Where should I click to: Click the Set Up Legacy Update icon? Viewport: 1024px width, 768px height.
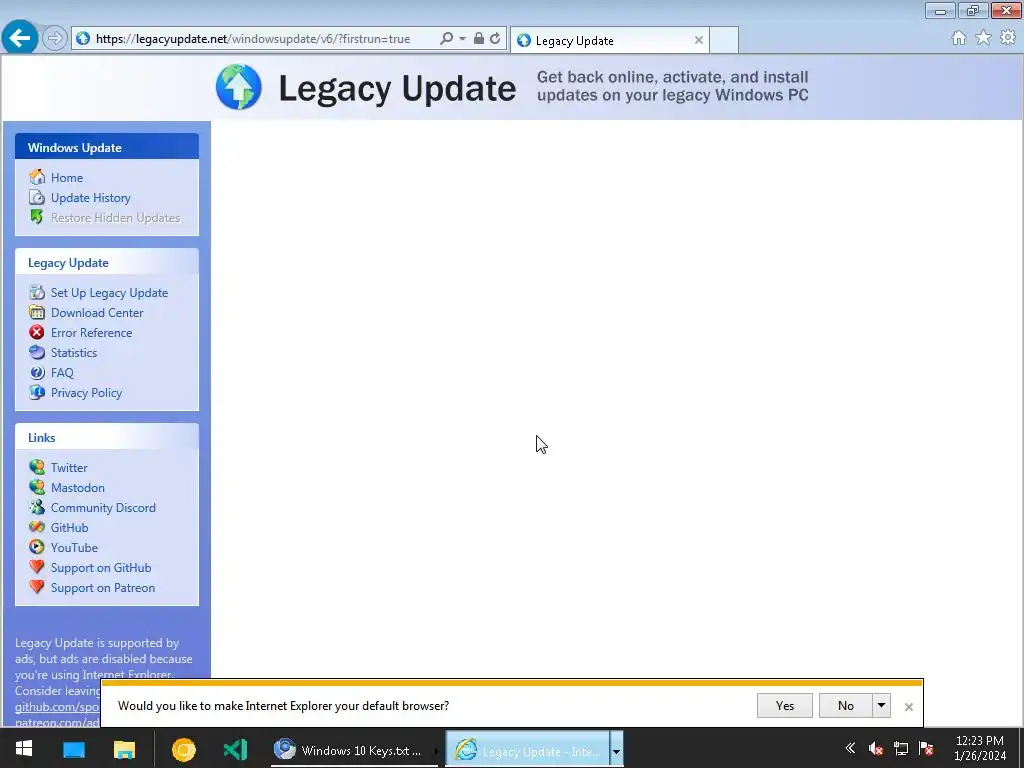pos(37,292)
